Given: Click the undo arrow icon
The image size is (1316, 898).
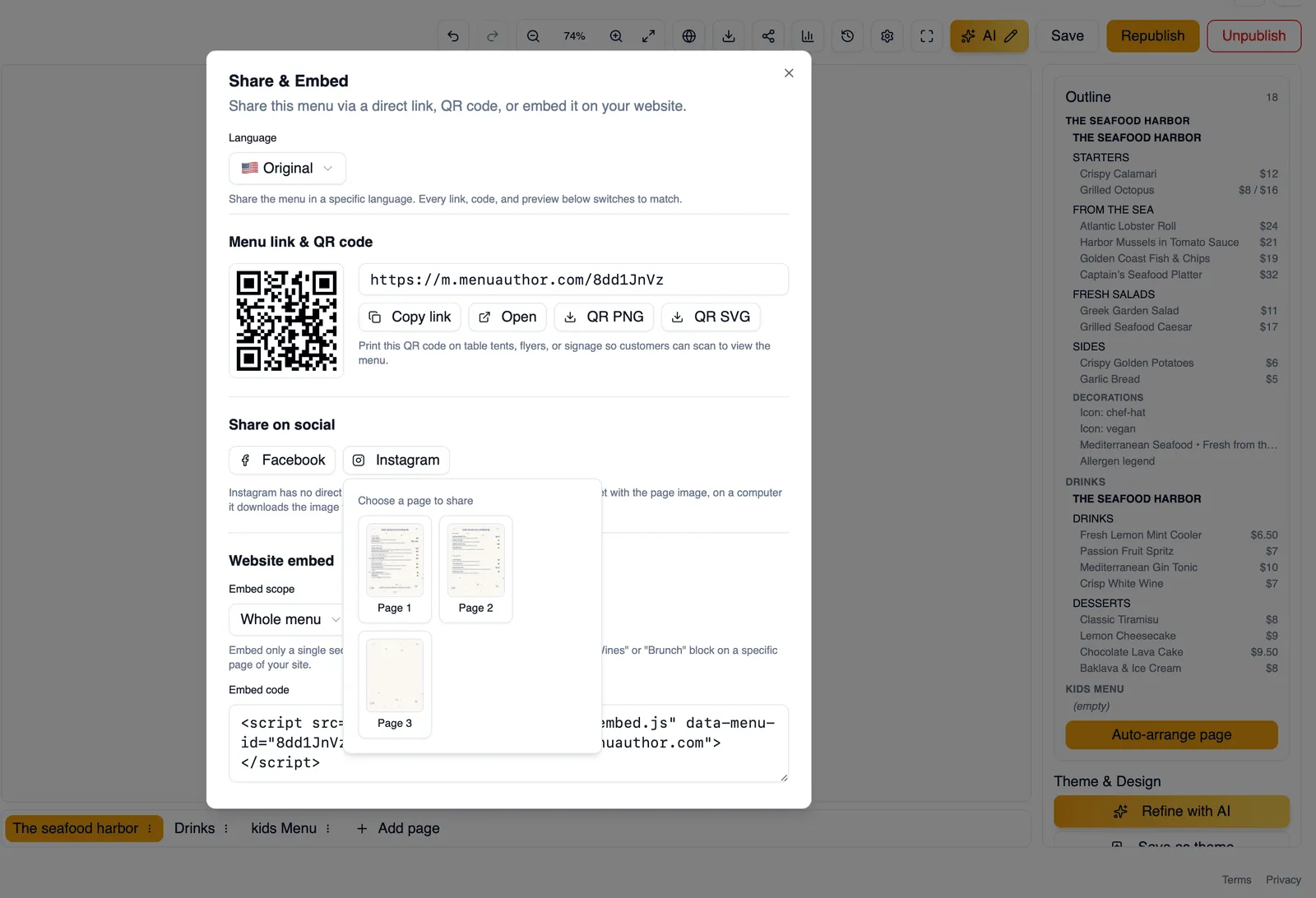Looking at the screenshot, I should pyautogui.click(x=453, y=36).
